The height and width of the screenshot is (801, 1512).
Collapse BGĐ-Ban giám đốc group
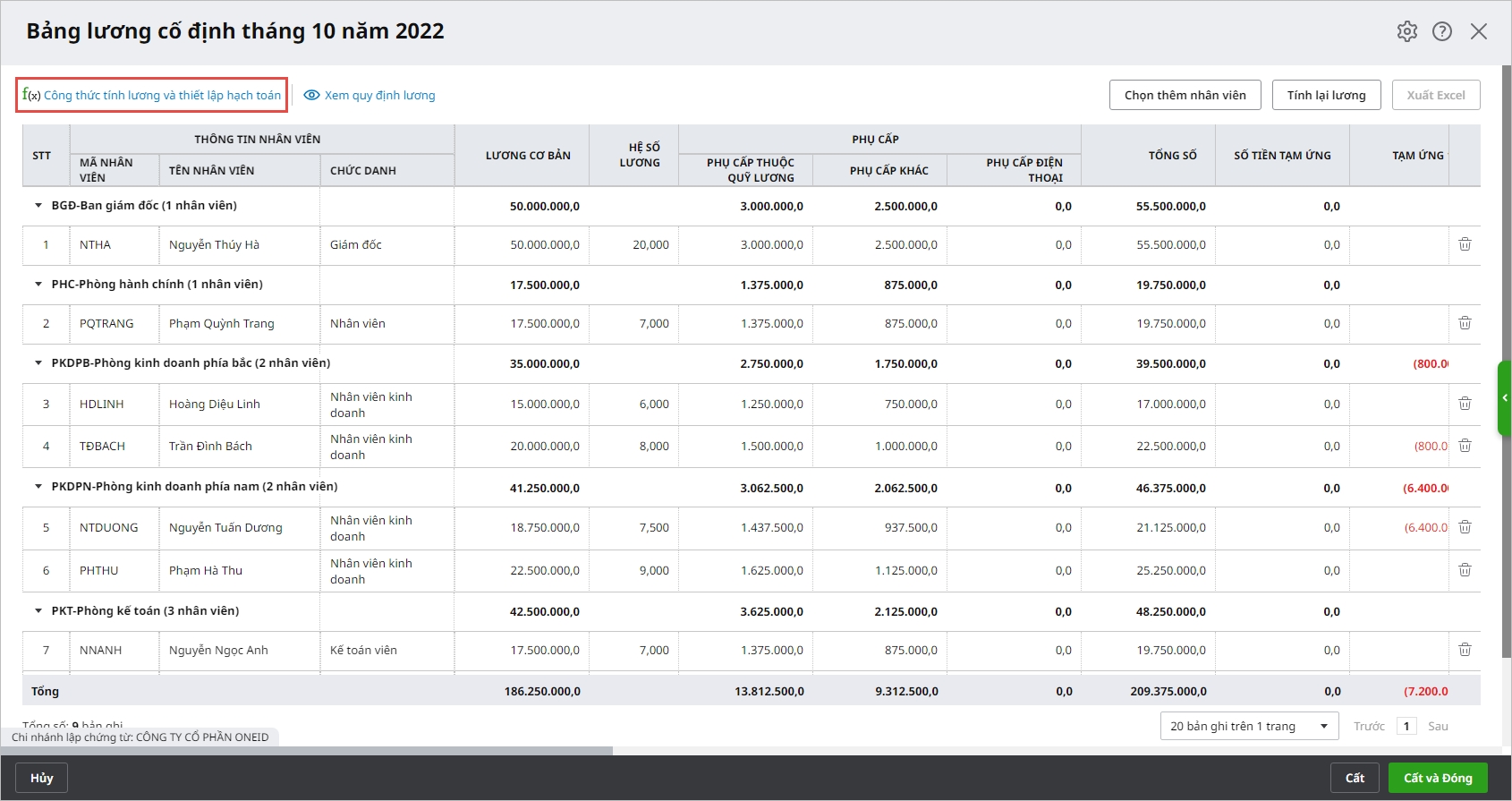click(38, 206)
